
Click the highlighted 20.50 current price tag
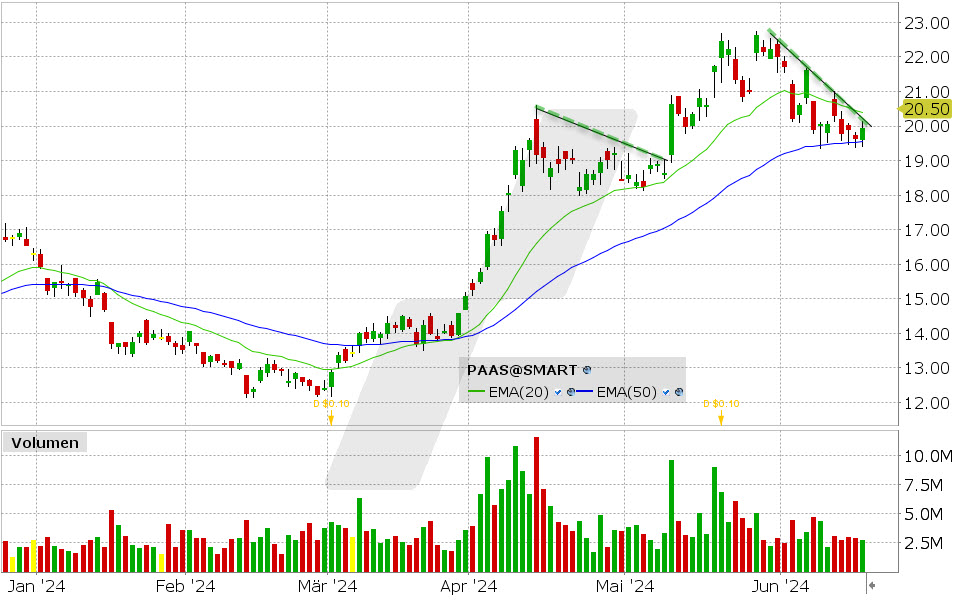tap(925, 109)
